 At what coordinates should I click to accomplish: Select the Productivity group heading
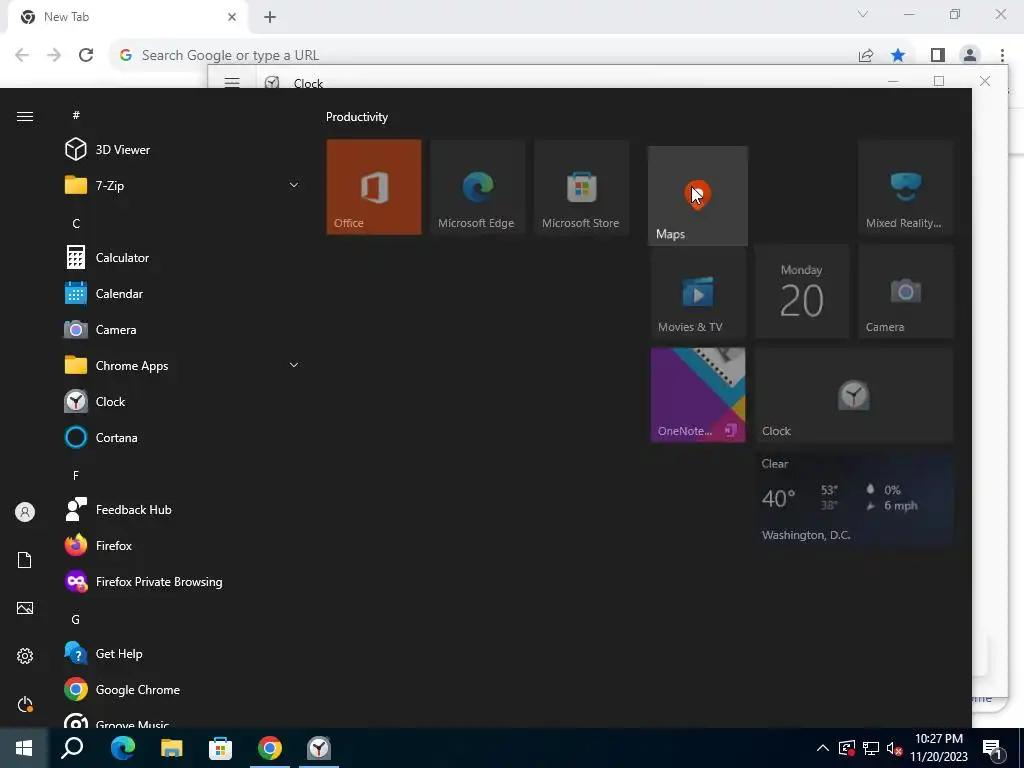357,117
